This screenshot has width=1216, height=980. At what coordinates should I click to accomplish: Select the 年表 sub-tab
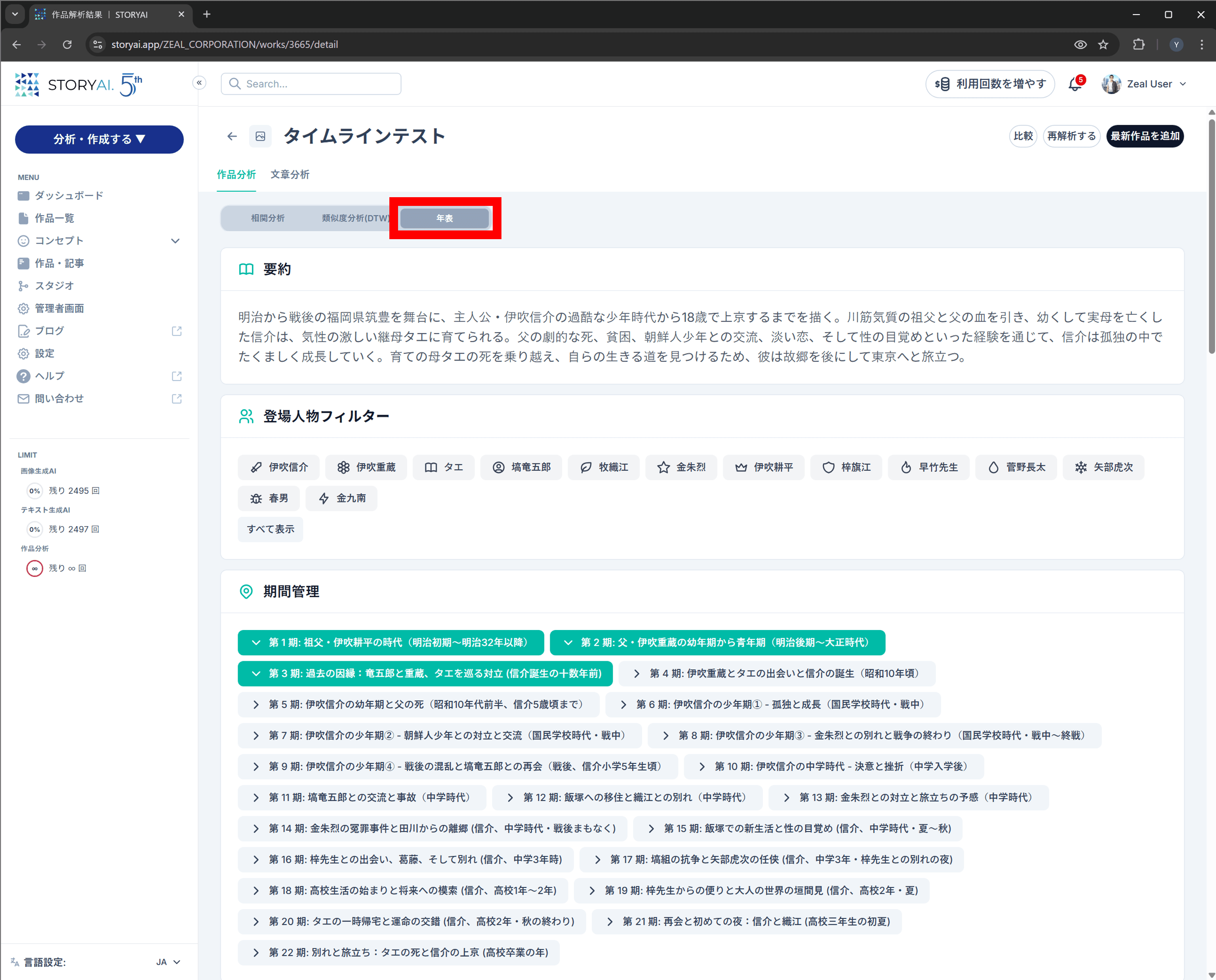(444, 219)
